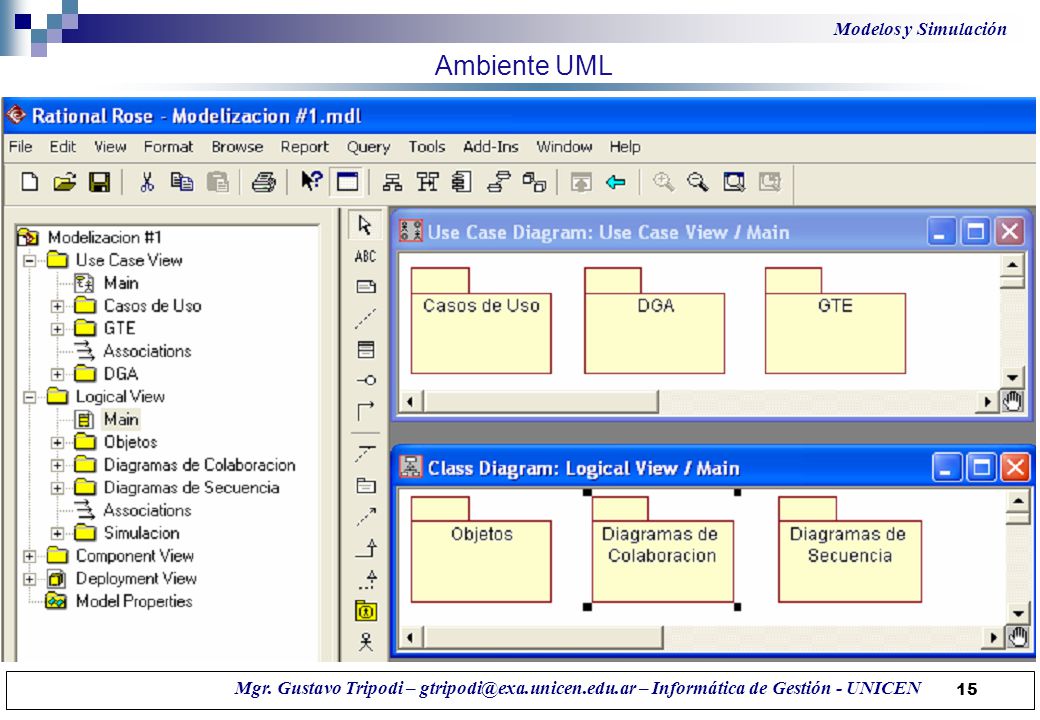Select the Package tool in the toolbox
1040x720 pixels.
pos(366,485)
